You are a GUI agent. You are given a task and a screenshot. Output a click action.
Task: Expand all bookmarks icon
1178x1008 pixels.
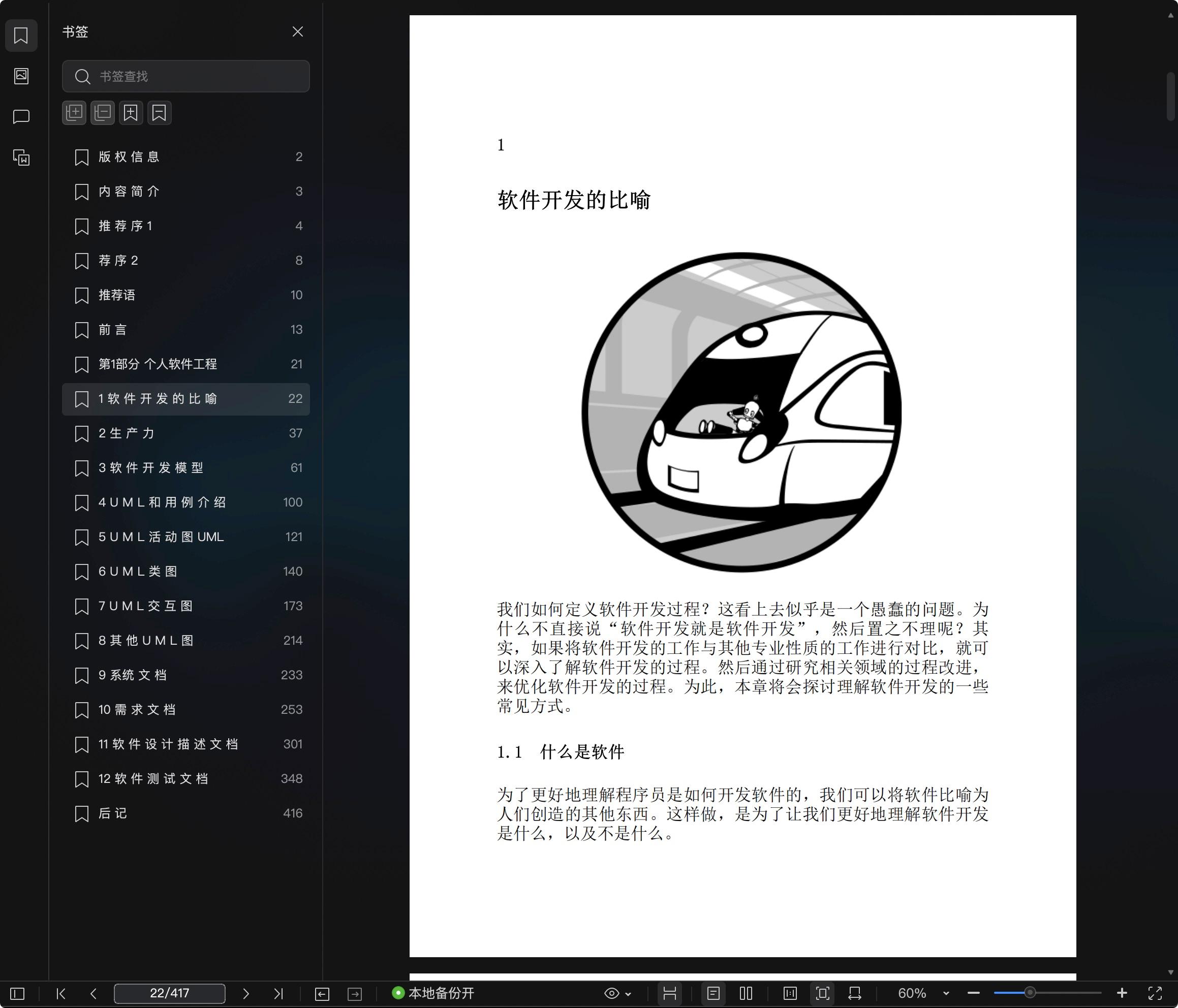pyautogui.click(x=74, y=113)
